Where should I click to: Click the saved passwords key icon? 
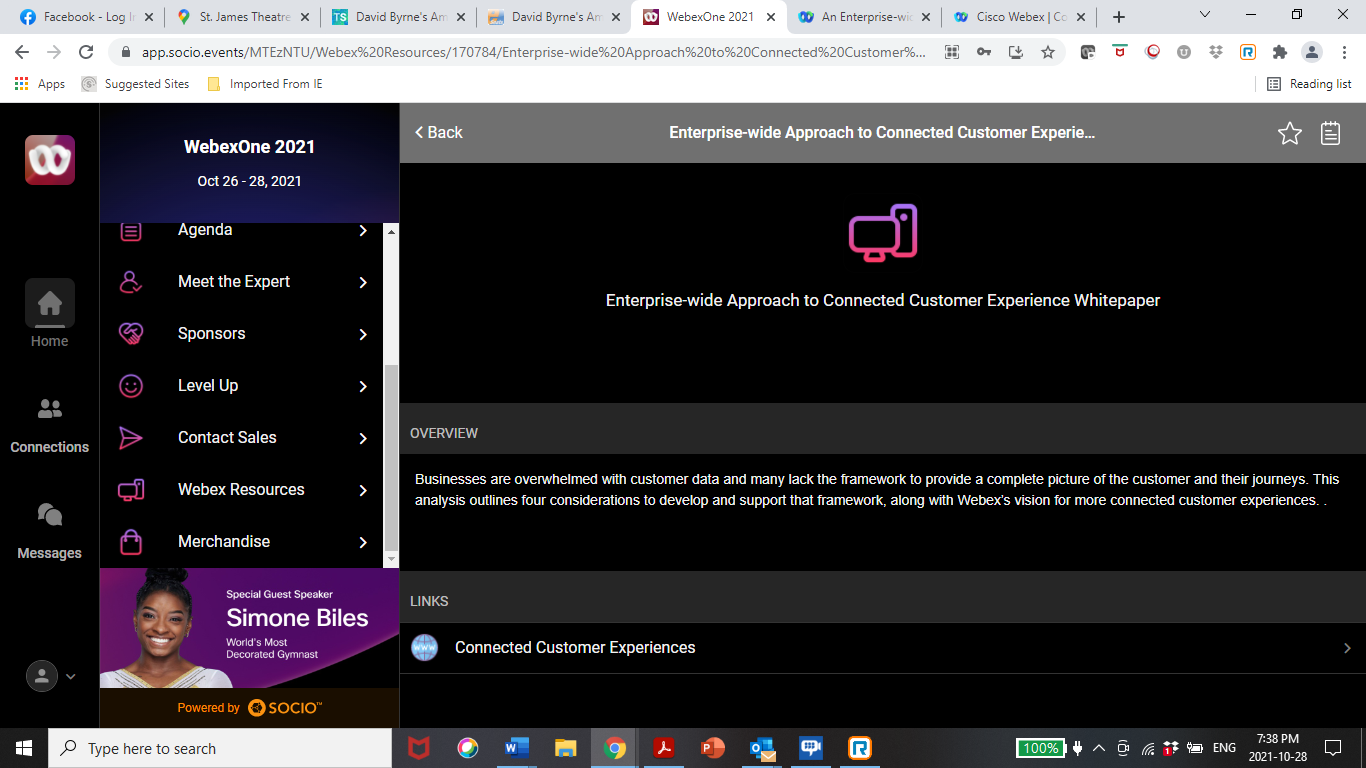tap(984, 52)
